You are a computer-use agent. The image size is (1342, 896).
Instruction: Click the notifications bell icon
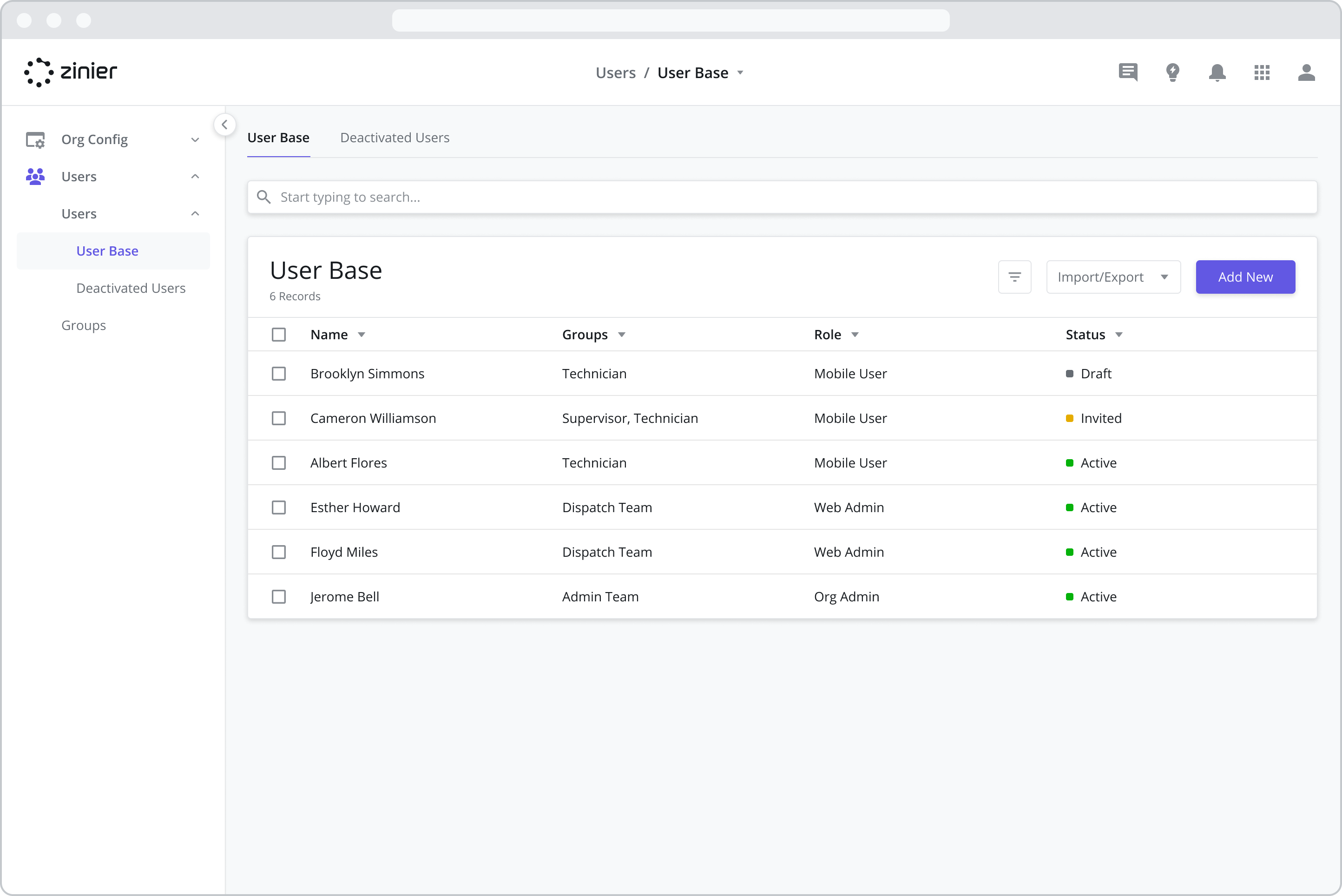[x=1218, y=72]
